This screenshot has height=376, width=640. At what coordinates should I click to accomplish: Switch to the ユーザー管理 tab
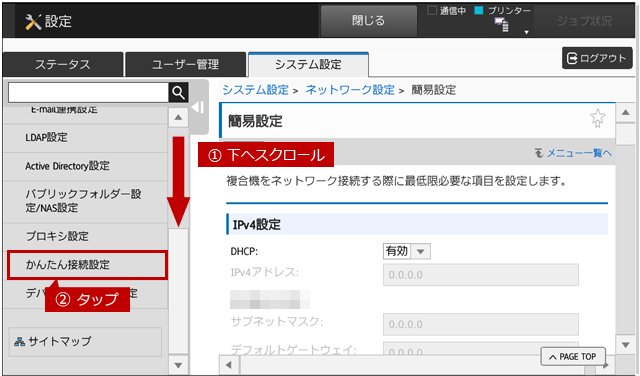tap(186, 65)
